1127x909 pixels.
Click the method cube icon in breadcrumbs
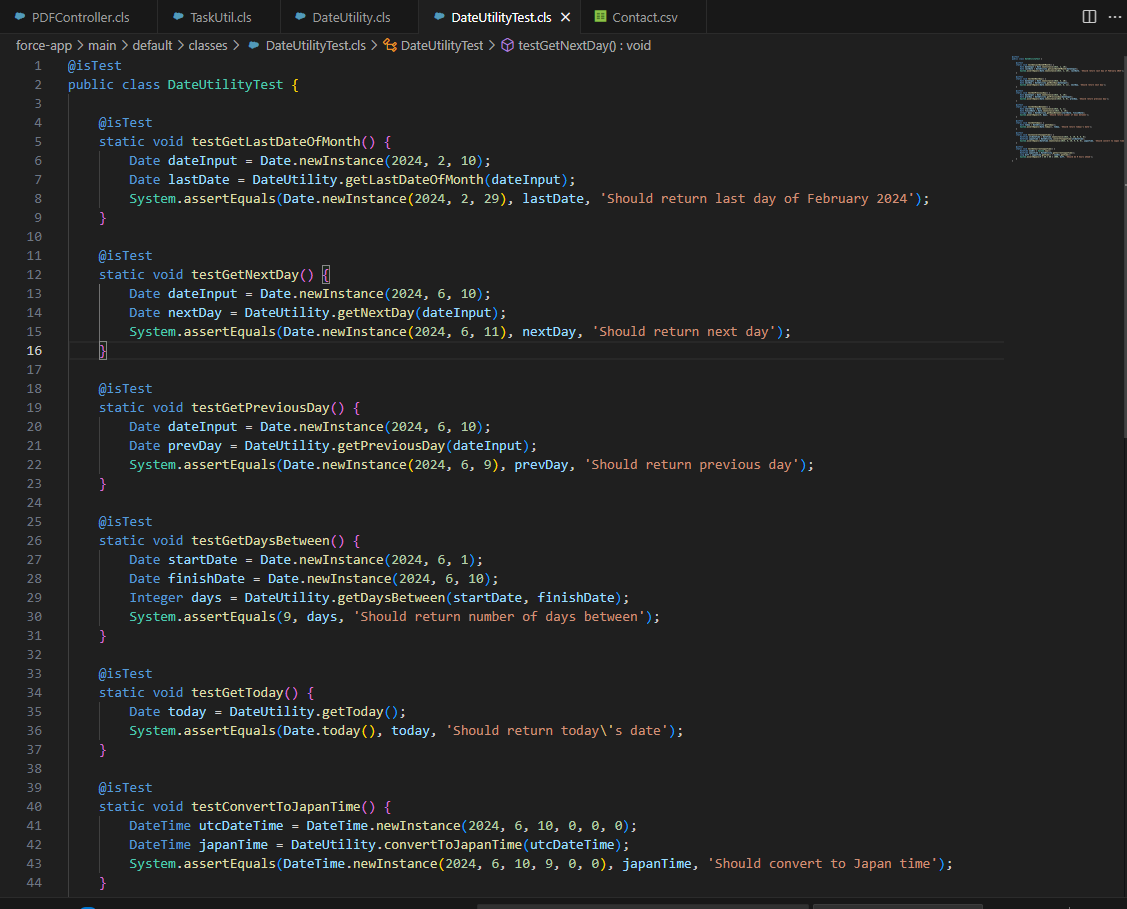click(x=507, y=45)
